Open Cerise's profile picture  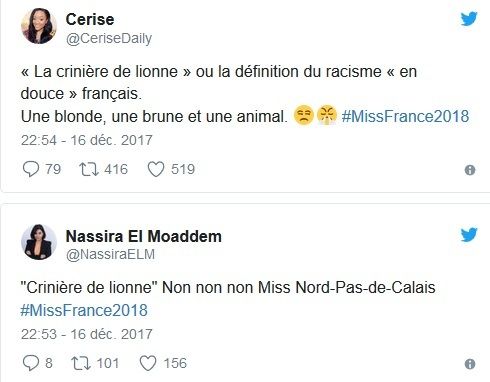[x=39, y=26]
